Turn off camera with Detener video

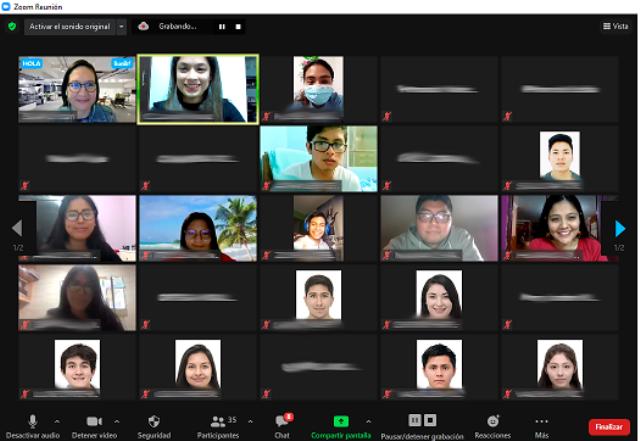(94, 421)
